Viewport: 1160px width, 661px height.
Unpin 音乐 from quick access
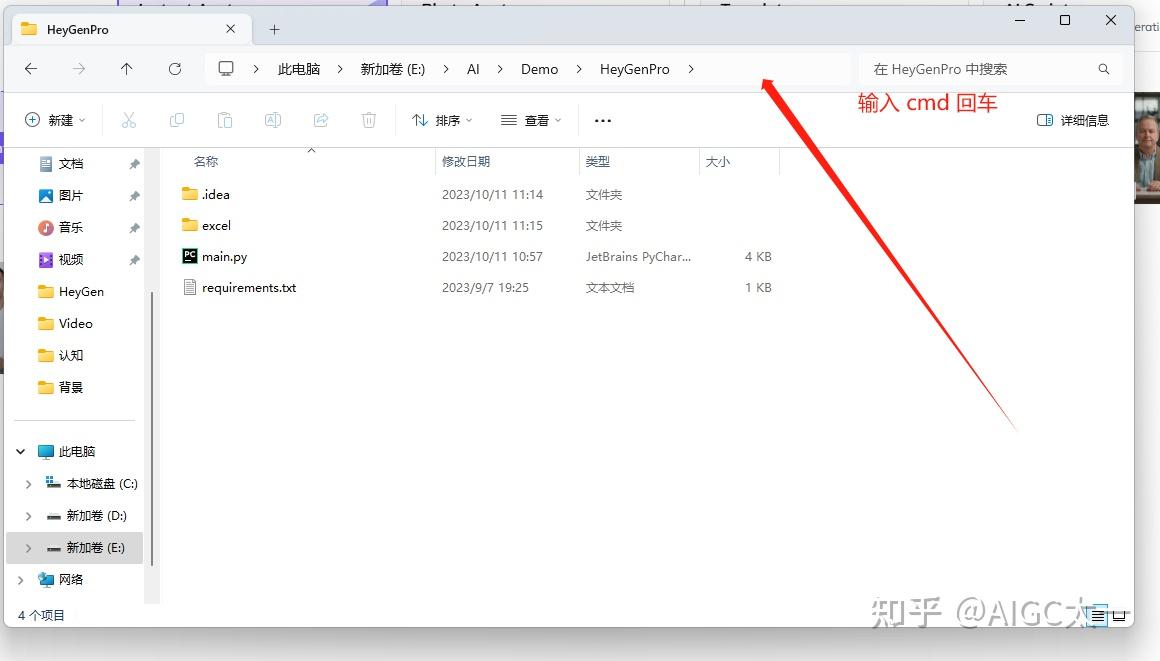(134, 228)
